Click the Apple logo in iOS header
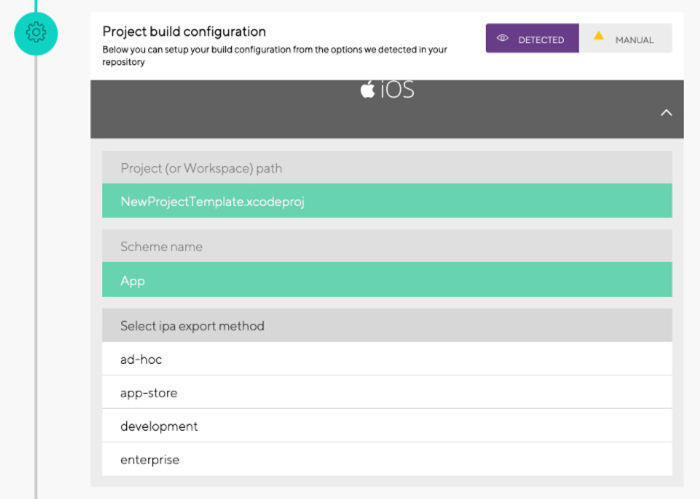This screenshot has height=499, width=700. click(367, 89)
